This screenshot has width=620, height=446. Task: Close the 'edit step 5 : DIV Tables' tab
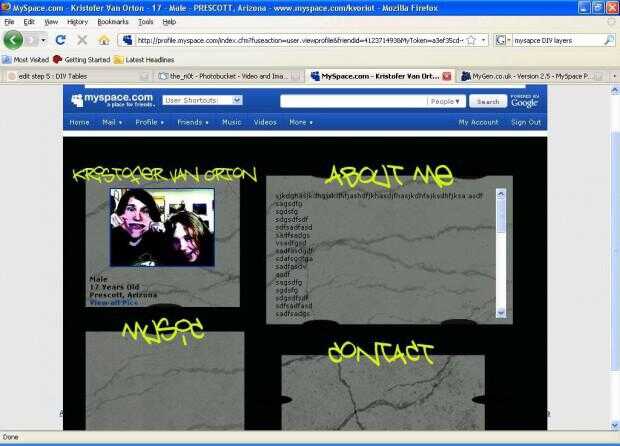tap(144, 76)
